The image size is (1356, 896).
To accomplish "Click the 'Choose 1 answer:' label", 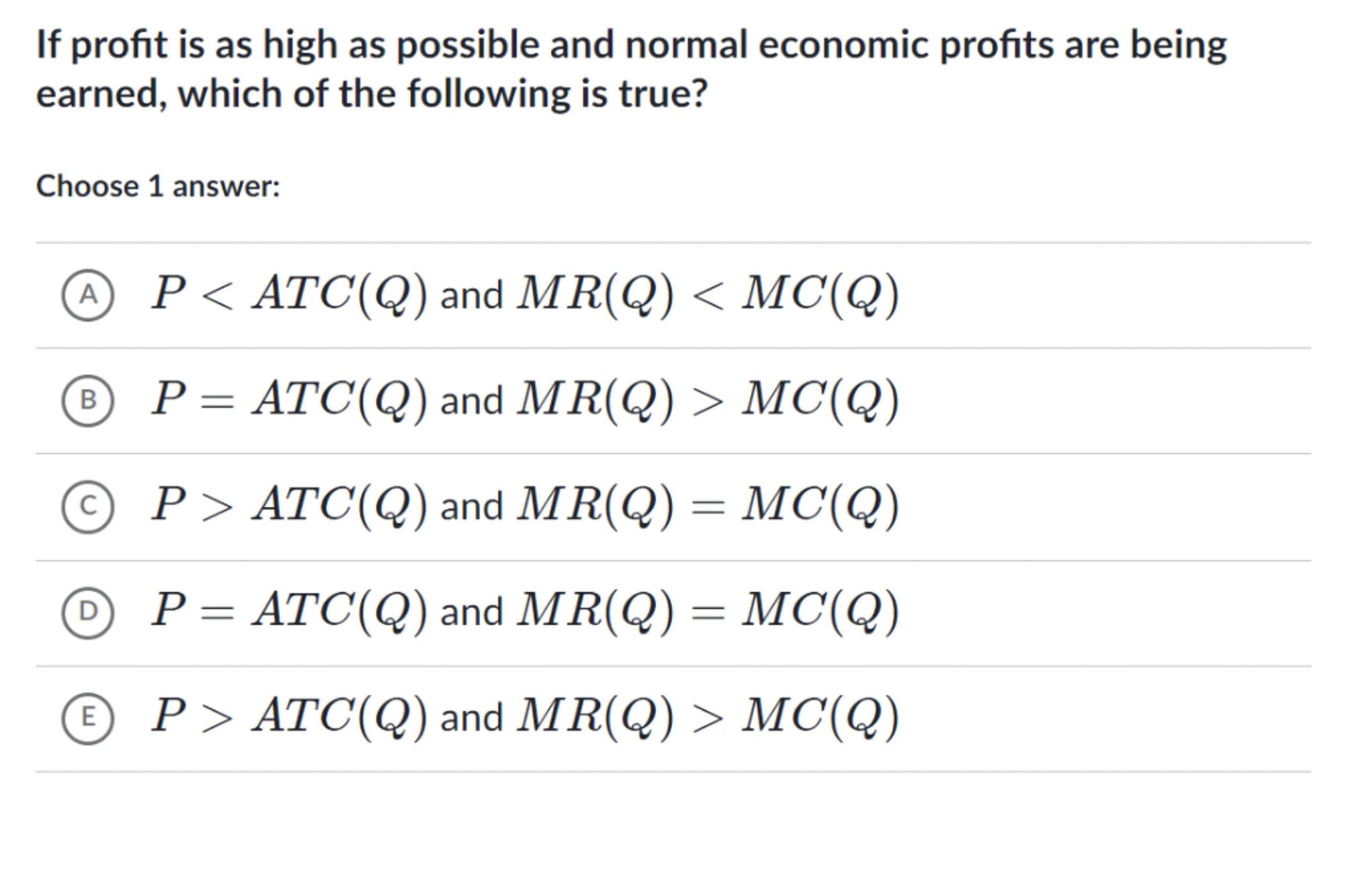I will click(x=158, y=187).
